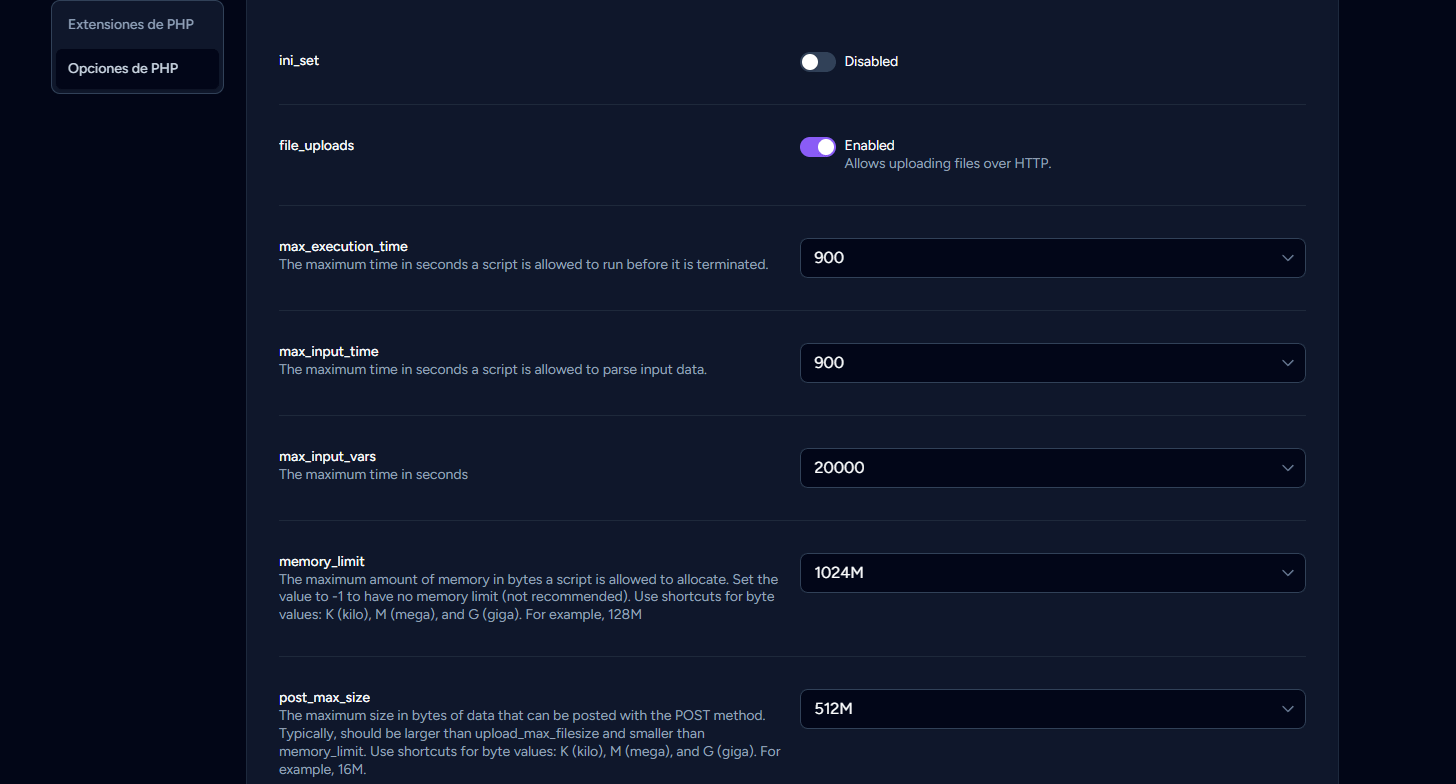1456x784 pixels.
Task: Select Opciones de PHP in the sidebar
Action: [123, 69]
